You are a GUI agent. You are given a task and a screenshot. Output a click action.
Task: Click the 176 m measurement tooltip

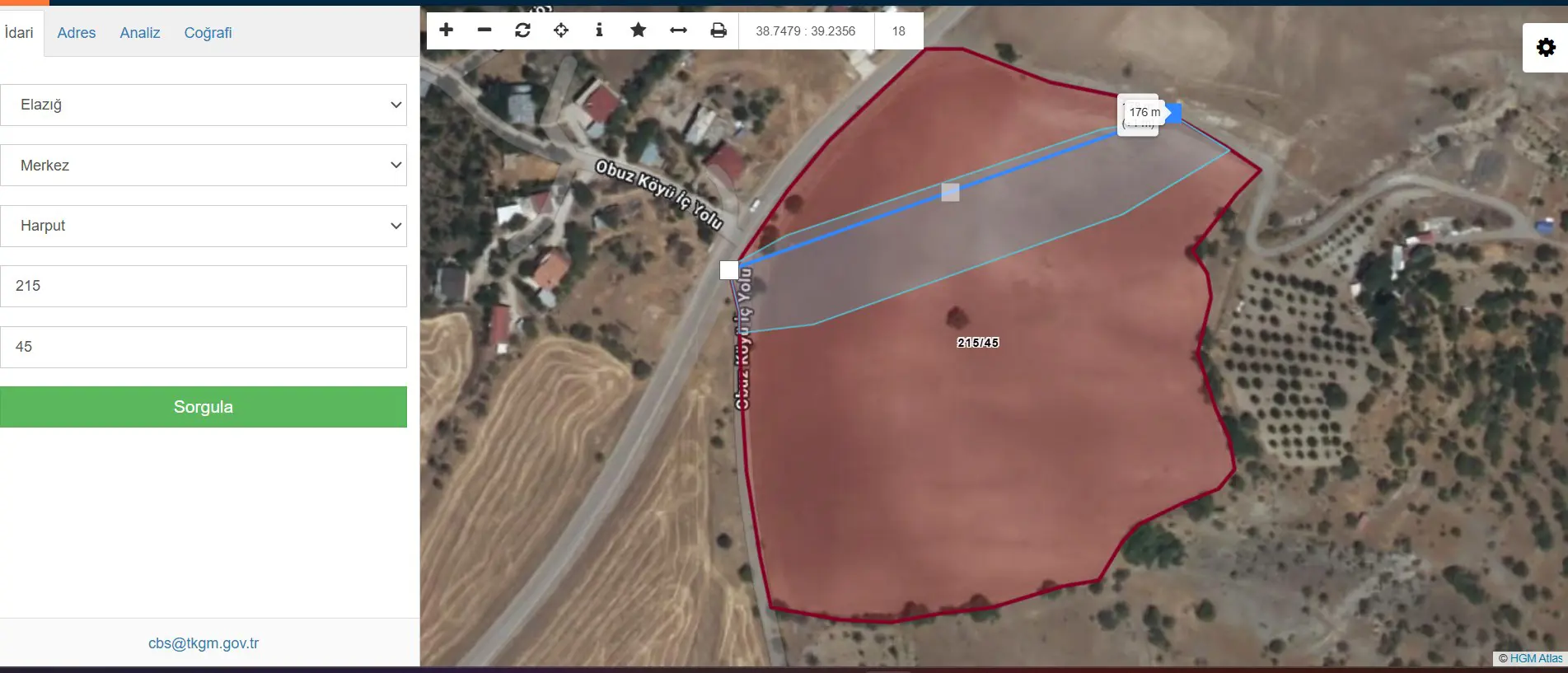pyautogui.click(x=1144, y=112)
